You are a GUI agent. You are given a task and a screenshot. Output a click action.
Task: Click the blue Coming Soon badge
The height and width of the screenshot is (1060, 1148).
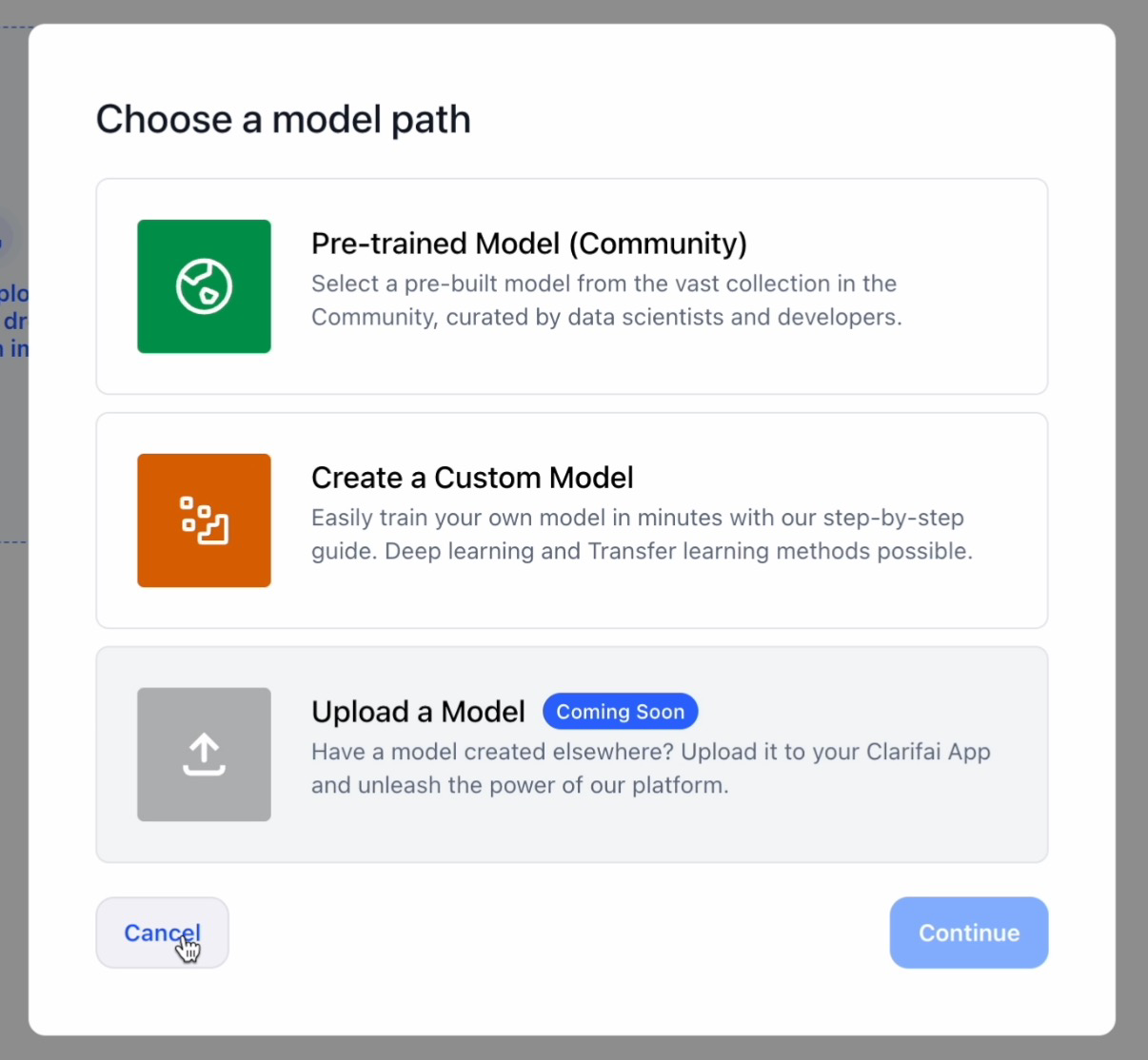[x=620, y=712]
